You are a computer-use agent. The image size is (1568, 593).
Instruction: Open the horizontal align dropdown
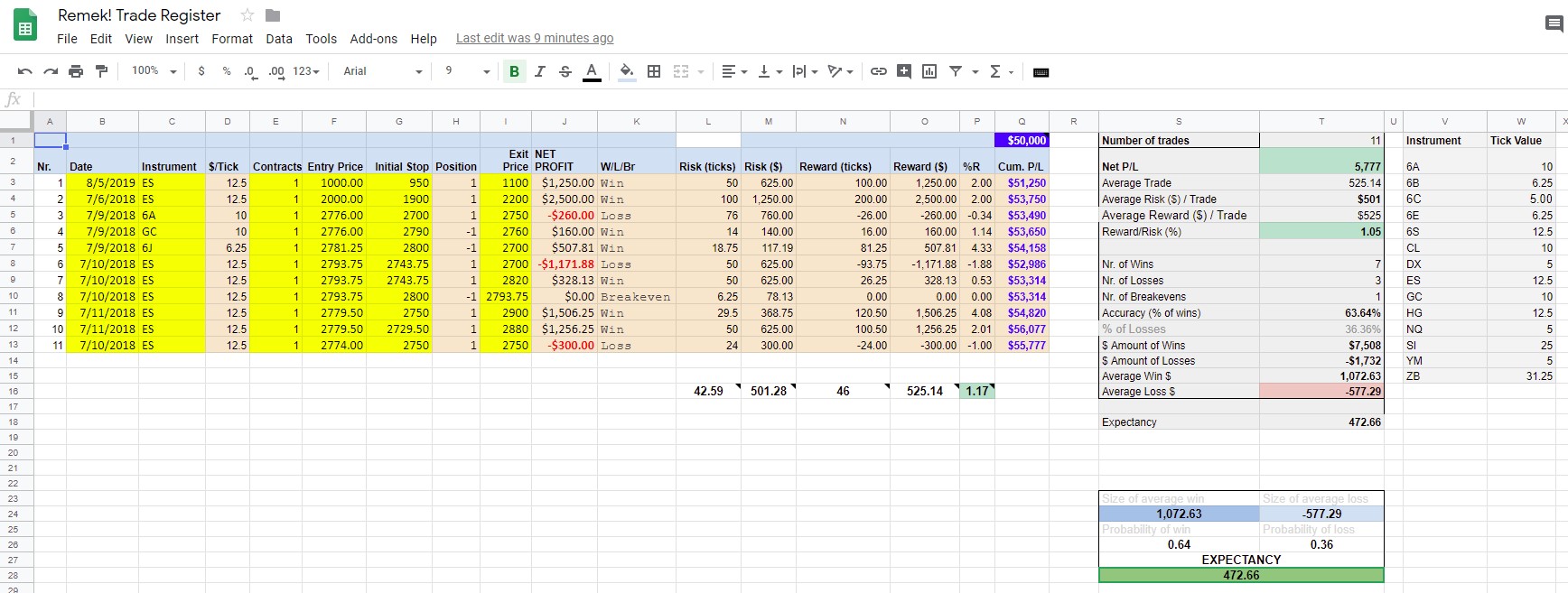pyautogui.click(x=734, y=71)
